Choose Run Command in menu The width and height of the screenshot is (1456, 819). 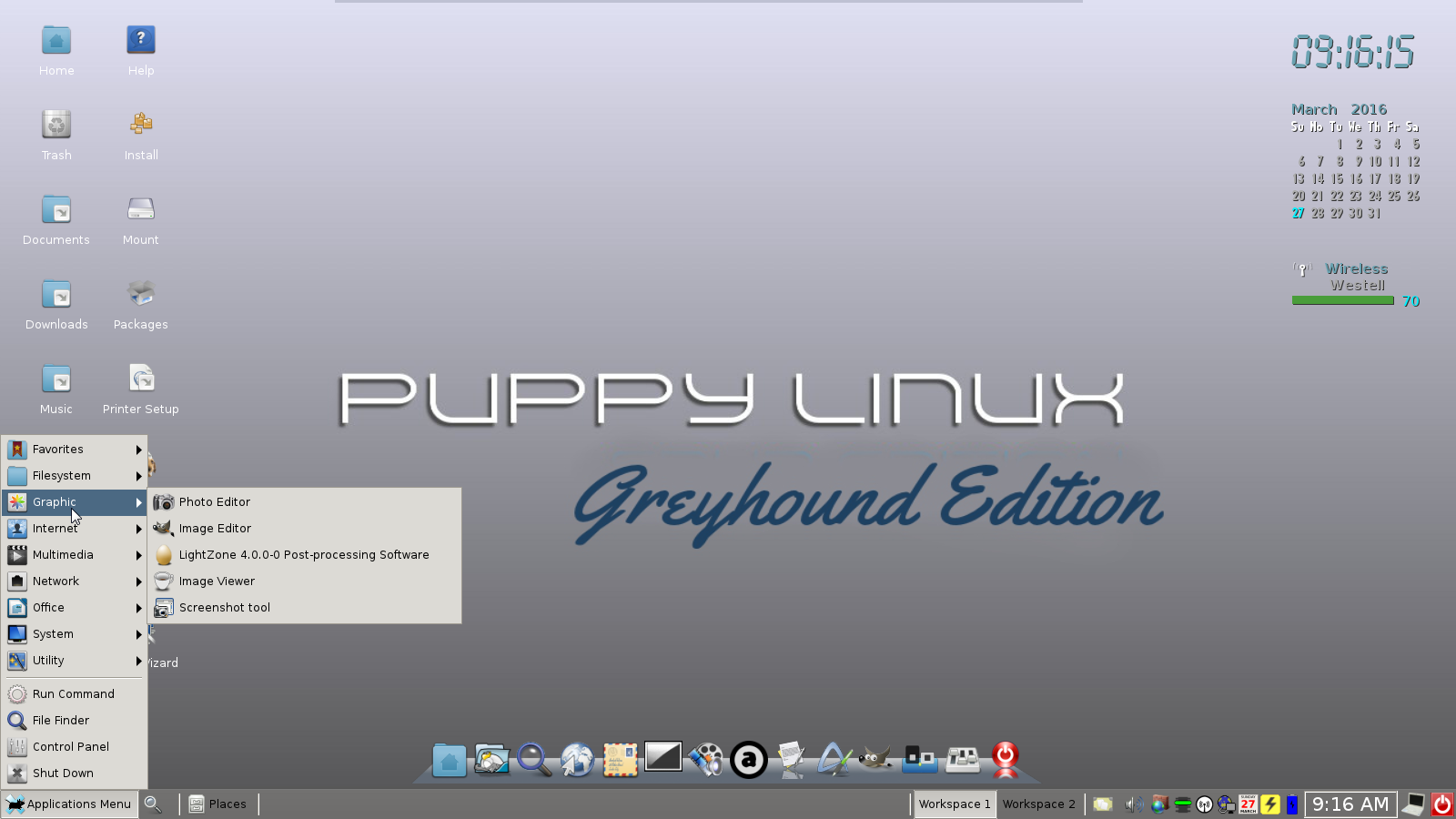point(75,694)
